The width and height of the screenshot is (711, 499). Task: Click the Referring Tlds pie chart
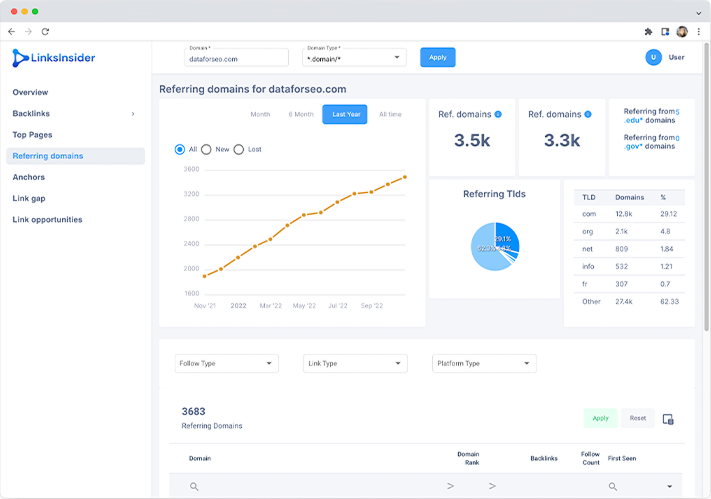[x=495, y=246]
